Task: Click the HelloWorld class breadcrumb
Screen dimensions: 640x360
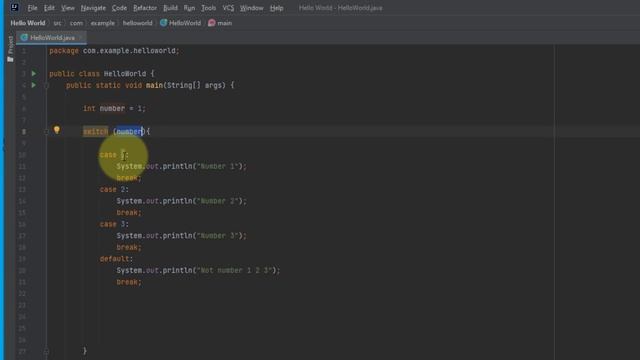Action: coord(180,23)
